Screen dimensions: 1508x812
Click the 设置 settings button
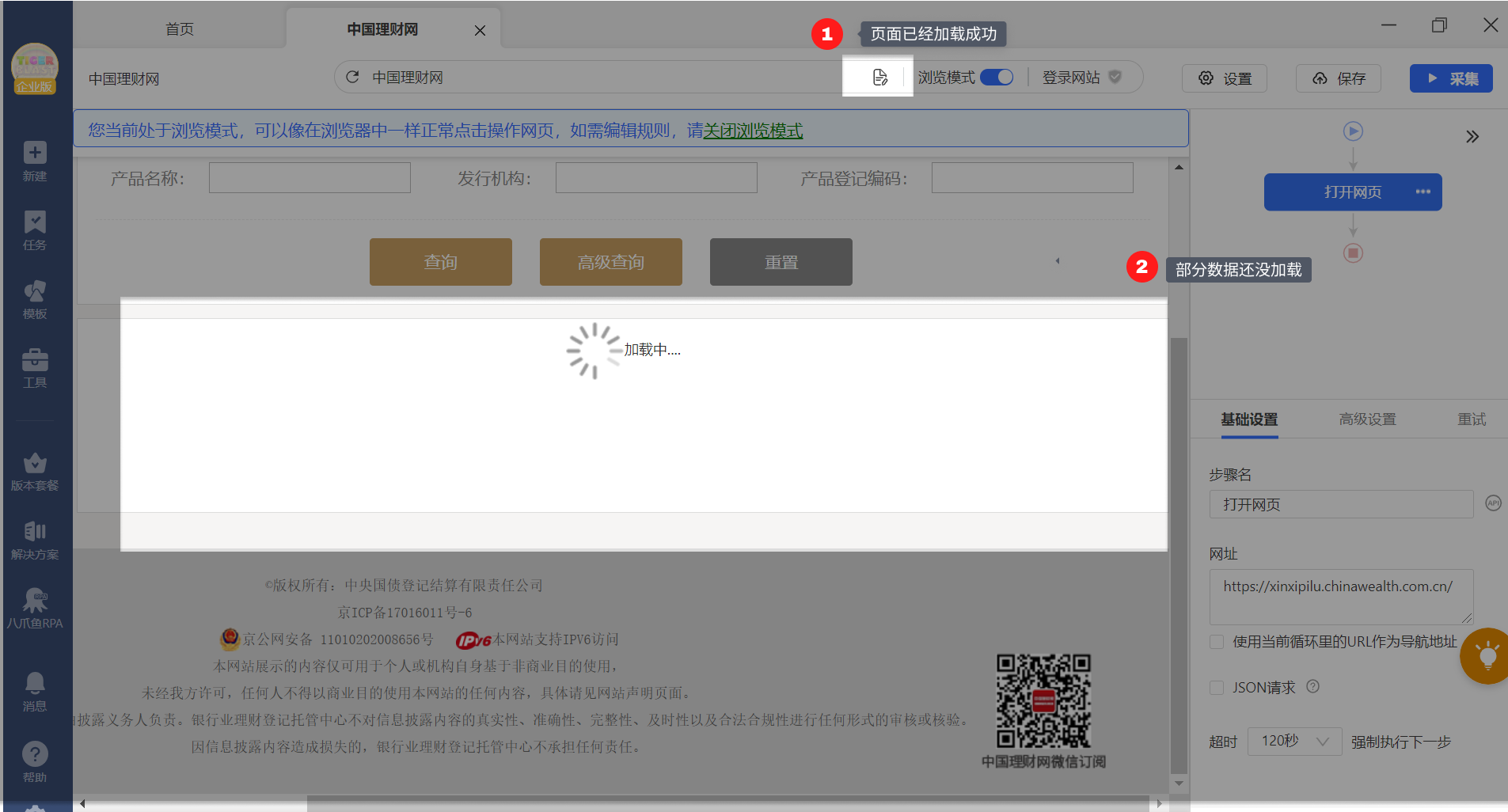point(1225,78)
